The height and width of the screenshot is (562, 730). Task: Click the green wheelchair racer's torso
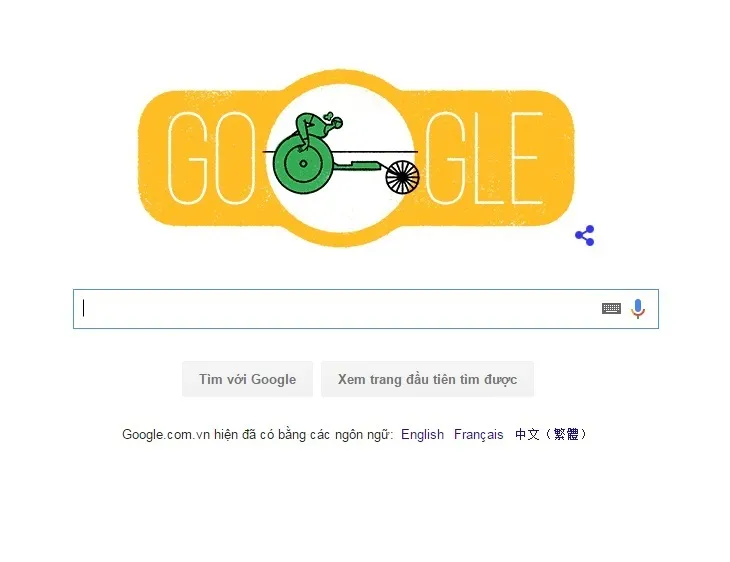click(311, 126)
